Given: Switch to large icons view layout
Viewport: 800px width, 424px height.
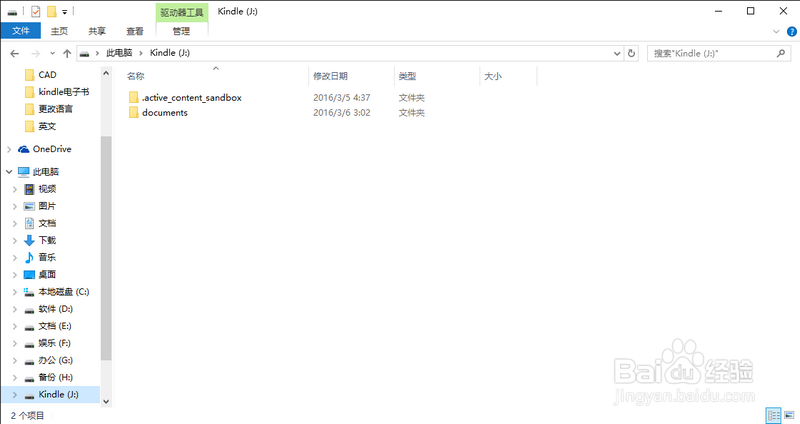Looking at the screenshot, I should tap(789, 415).
